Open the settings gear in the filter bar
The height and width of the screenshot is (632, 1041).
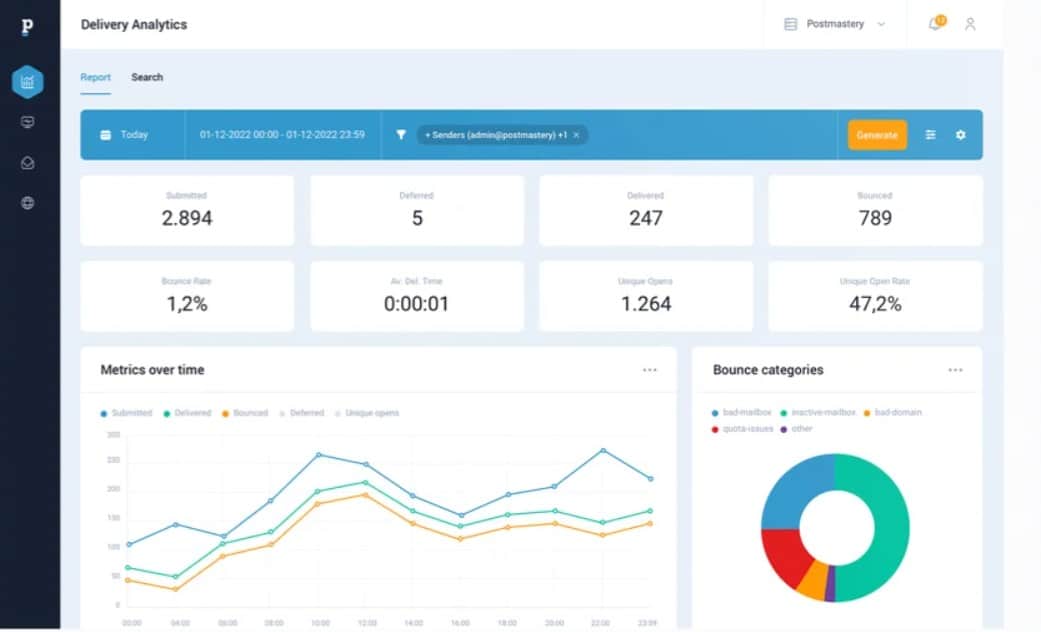tap(961, 135)
